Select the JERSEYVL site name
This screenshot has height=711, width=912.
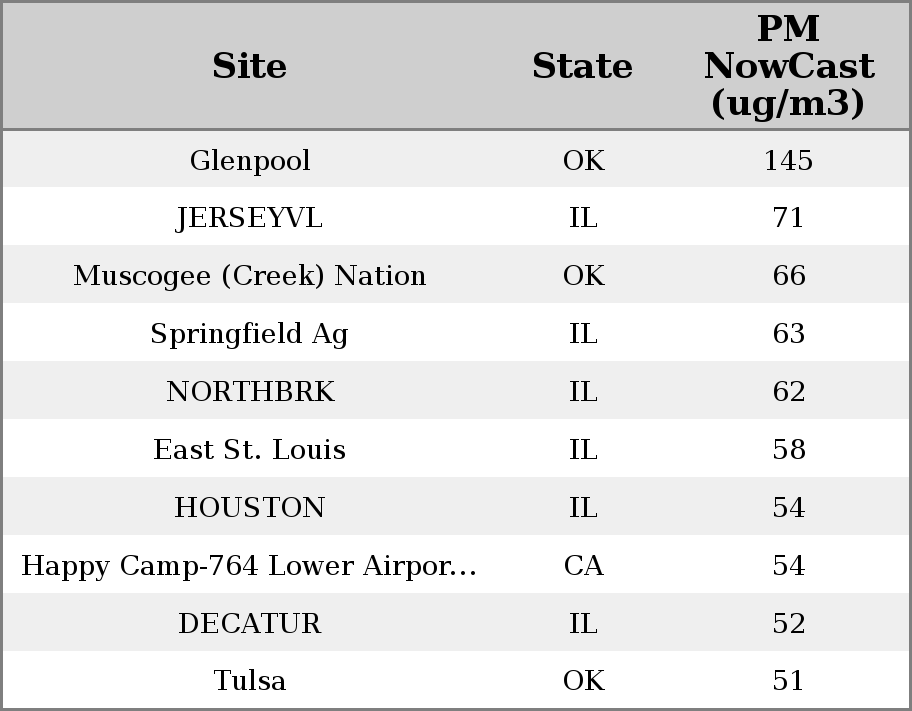(x=249, y=218)
